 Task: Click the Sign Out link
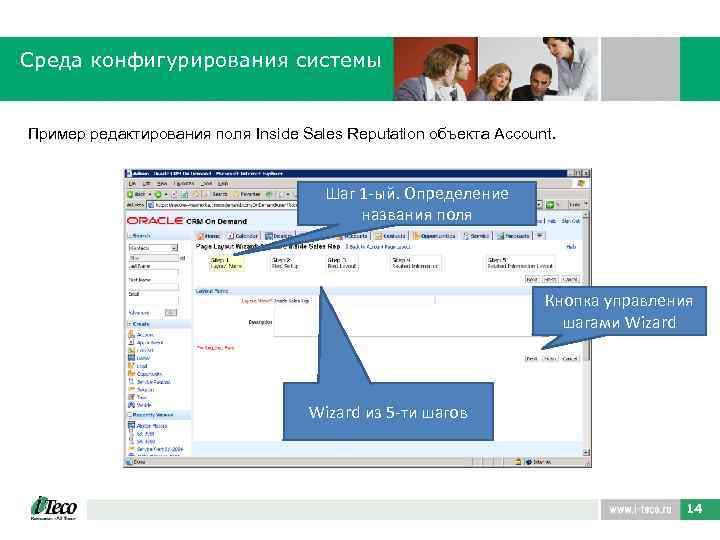click(x=571, y=221)
